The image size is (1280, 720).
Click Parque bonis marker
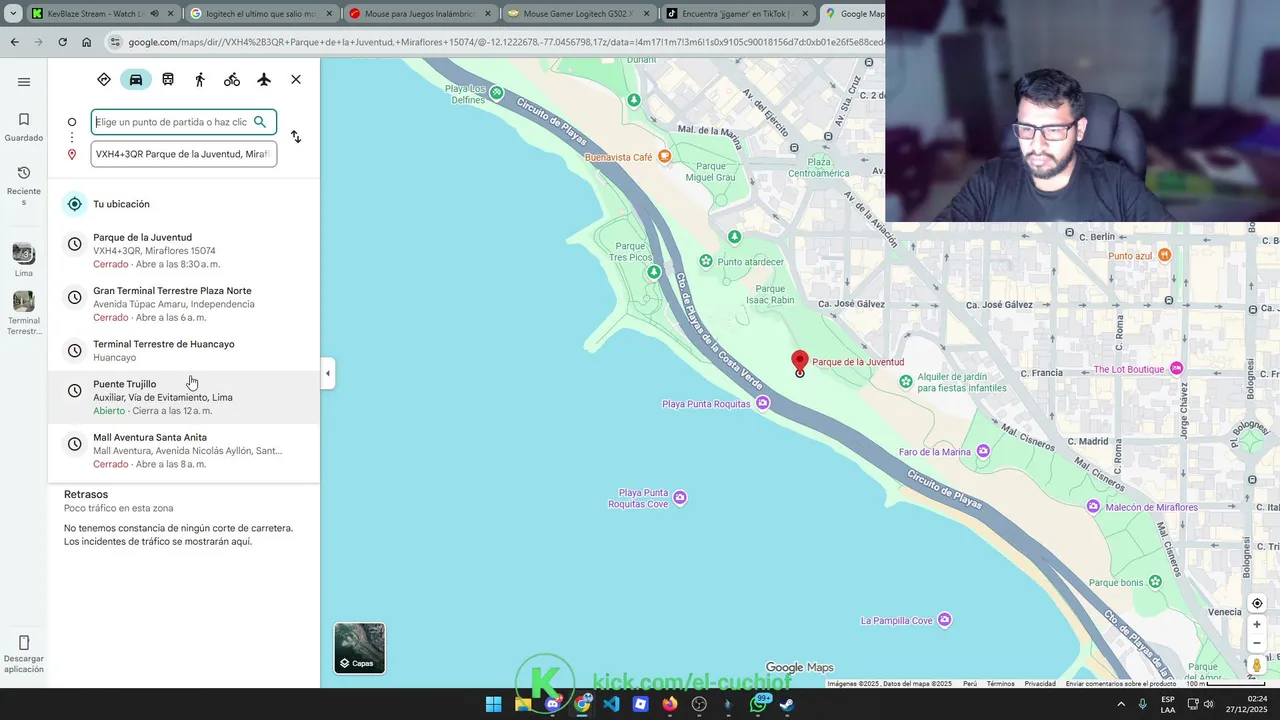1155,582
